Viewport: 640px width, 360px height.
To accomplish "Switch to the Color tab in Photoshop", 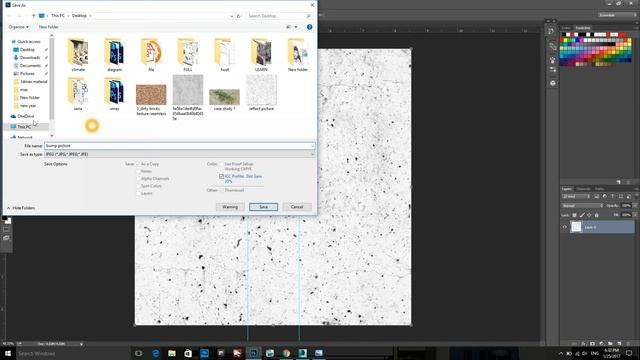I will (x=566, y=28).
